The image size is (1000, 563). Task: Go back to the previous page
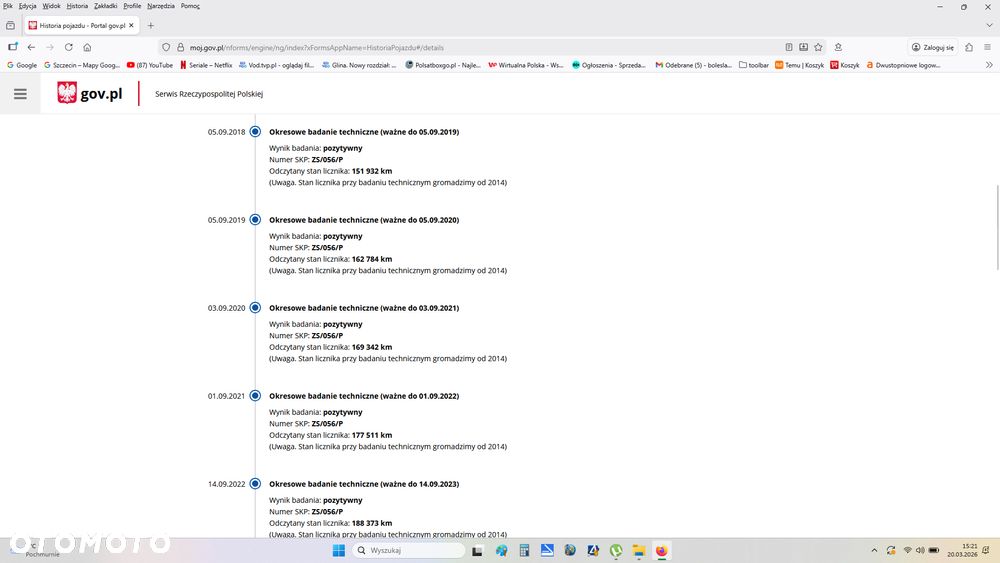pyautogui.click(x=31, y=47)
